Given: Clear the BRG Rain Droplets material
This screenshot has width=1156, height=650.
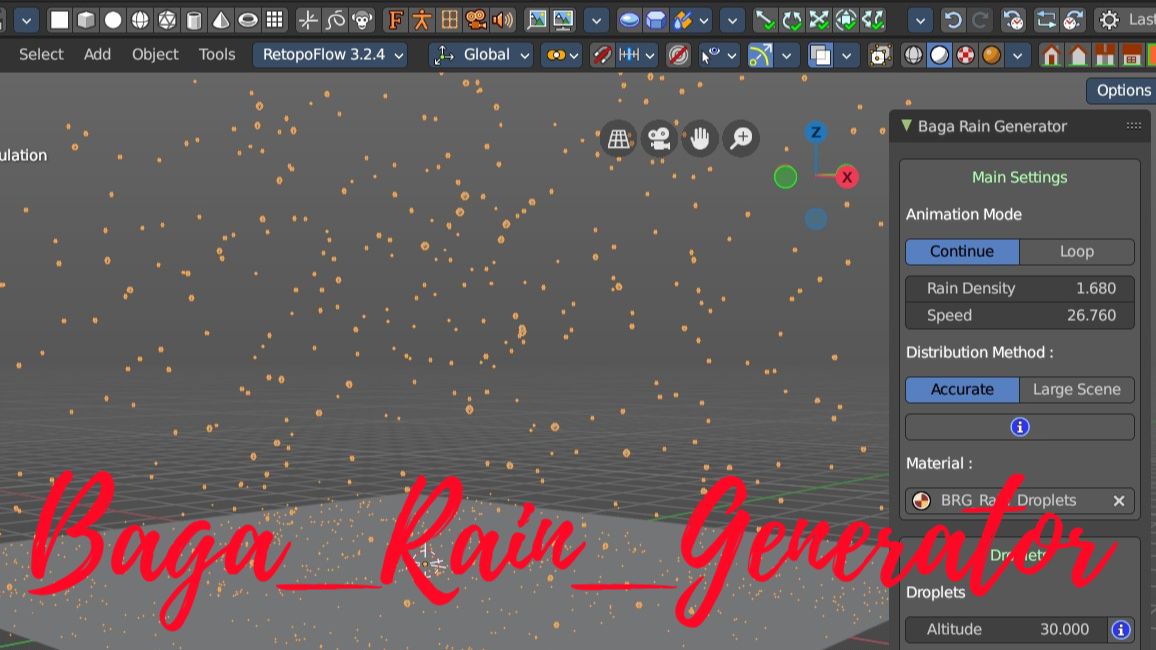Looking at the screenshot, I should [x=1119, y=500].
